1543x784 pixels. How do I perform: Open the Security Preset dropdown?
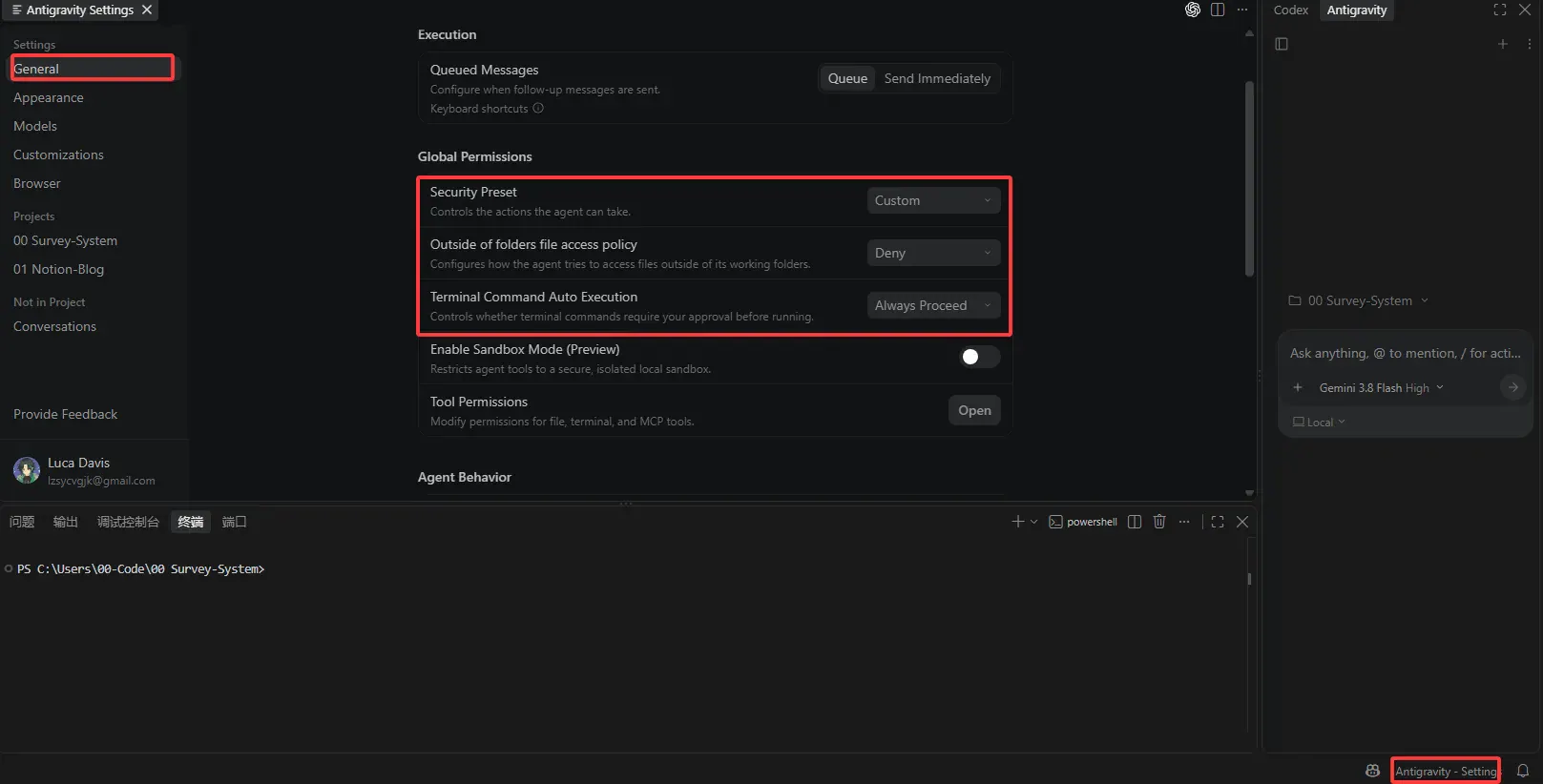pyautogui.click(x=933, y=200)
